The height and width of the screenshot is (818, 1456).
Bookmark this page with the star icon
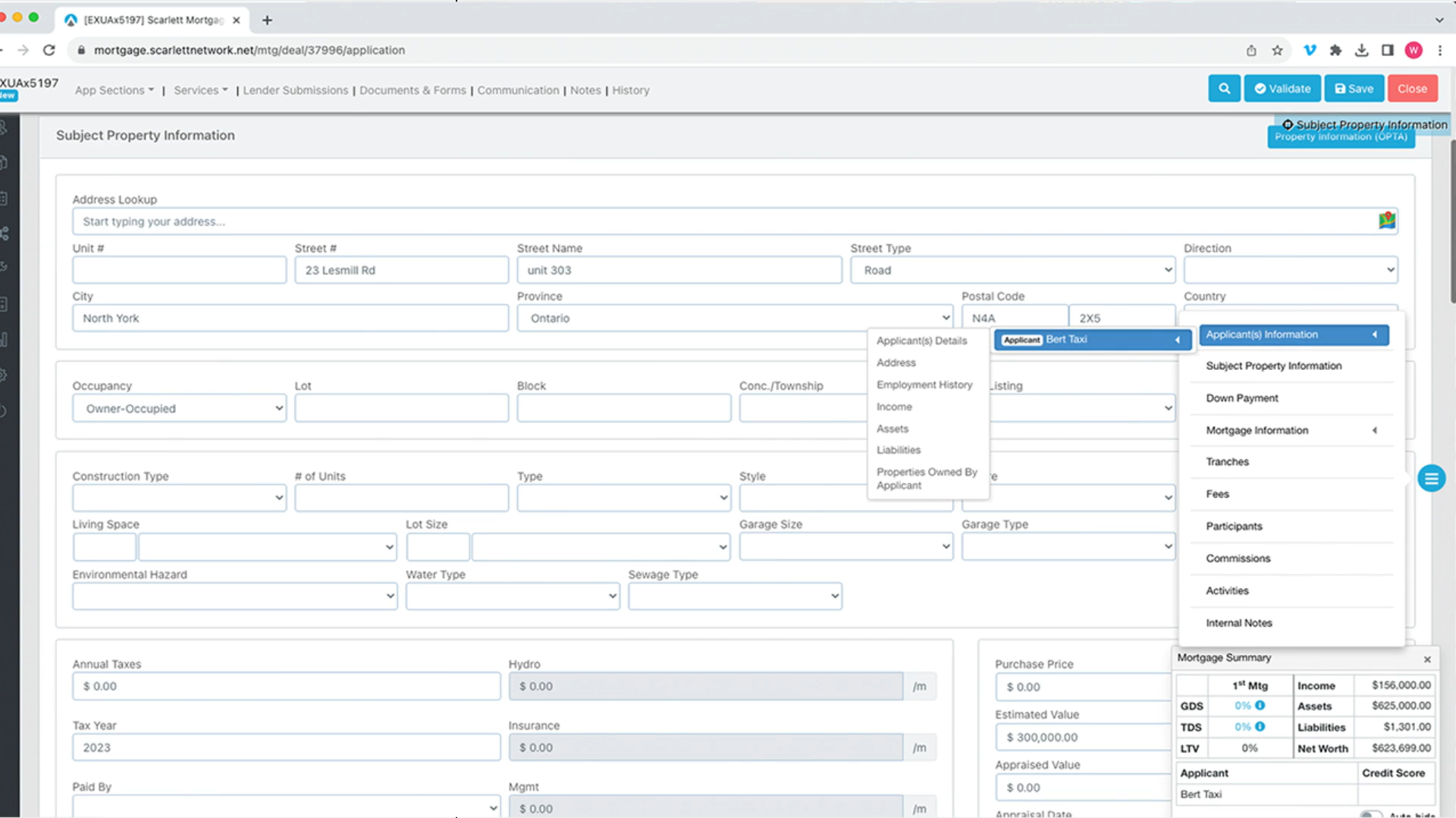pos(1277,50)
